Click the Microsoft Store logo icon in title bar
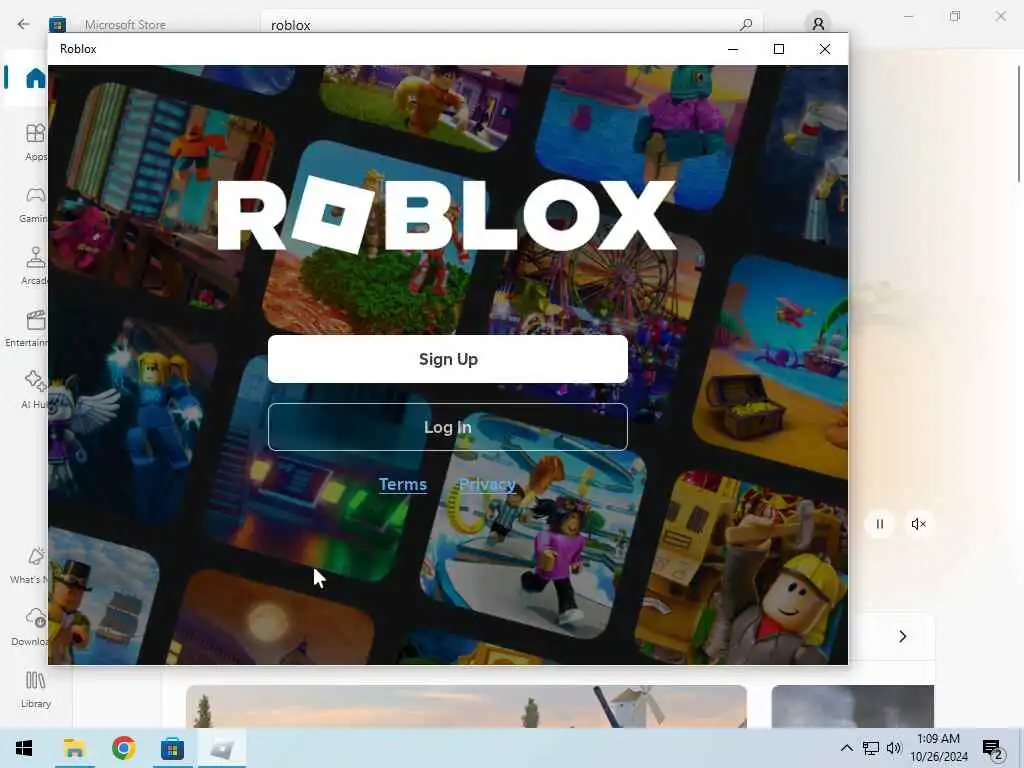 [x=57, y=25]
